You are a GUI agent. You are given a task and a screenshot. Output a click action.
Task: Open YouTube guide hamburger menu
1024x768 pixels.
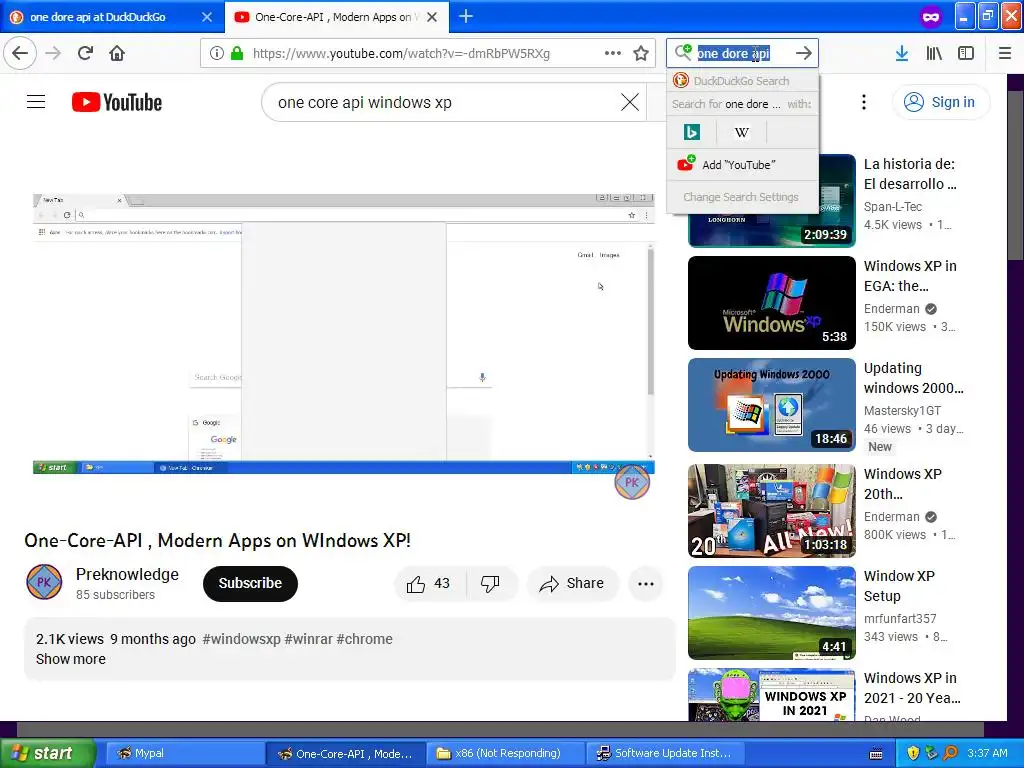pos(36,102)
